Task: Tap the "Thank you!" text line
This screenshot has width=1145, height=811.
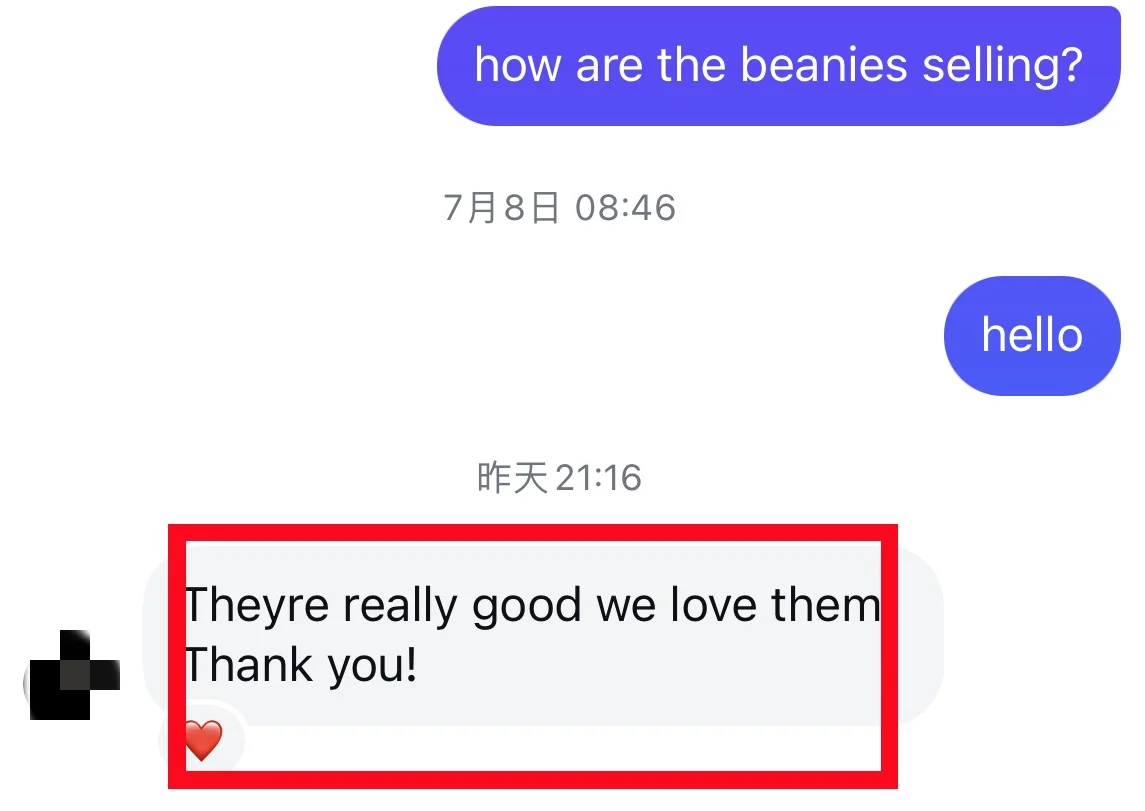Action: click(301, 666)
